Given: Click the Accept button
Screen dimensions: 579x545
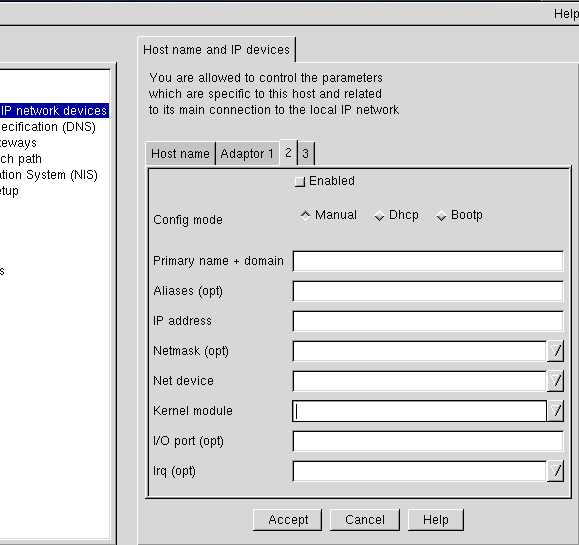Looking at the screenshot, I should (x=288, y=520).
